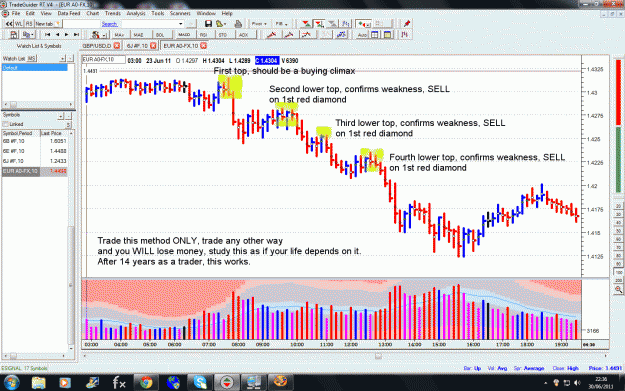Click the red-green vertical strength meter
This screenshot has width=625, height=391.
pyautogui.click(x=618, y=127)
